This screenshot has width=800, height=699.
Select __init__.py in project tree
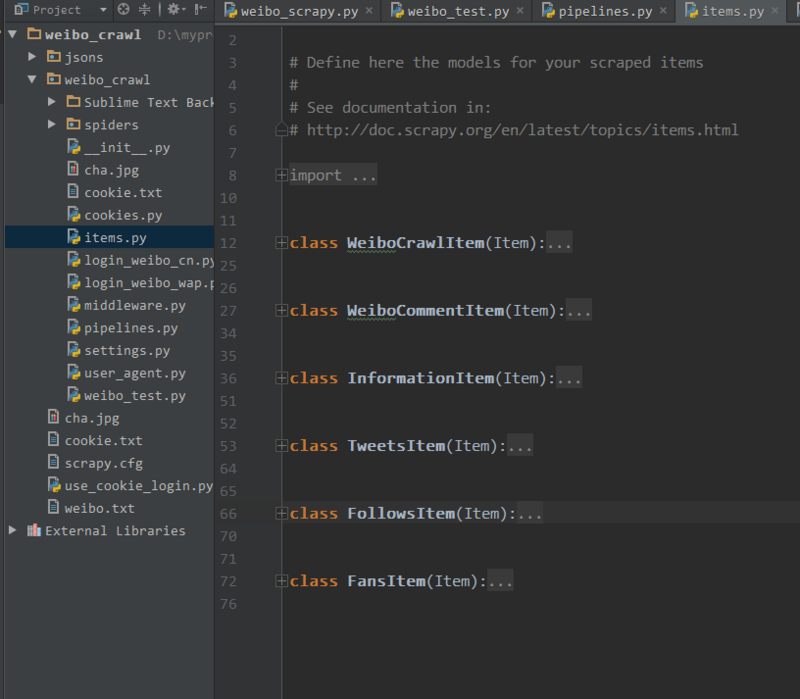click(x=127, y=148)
